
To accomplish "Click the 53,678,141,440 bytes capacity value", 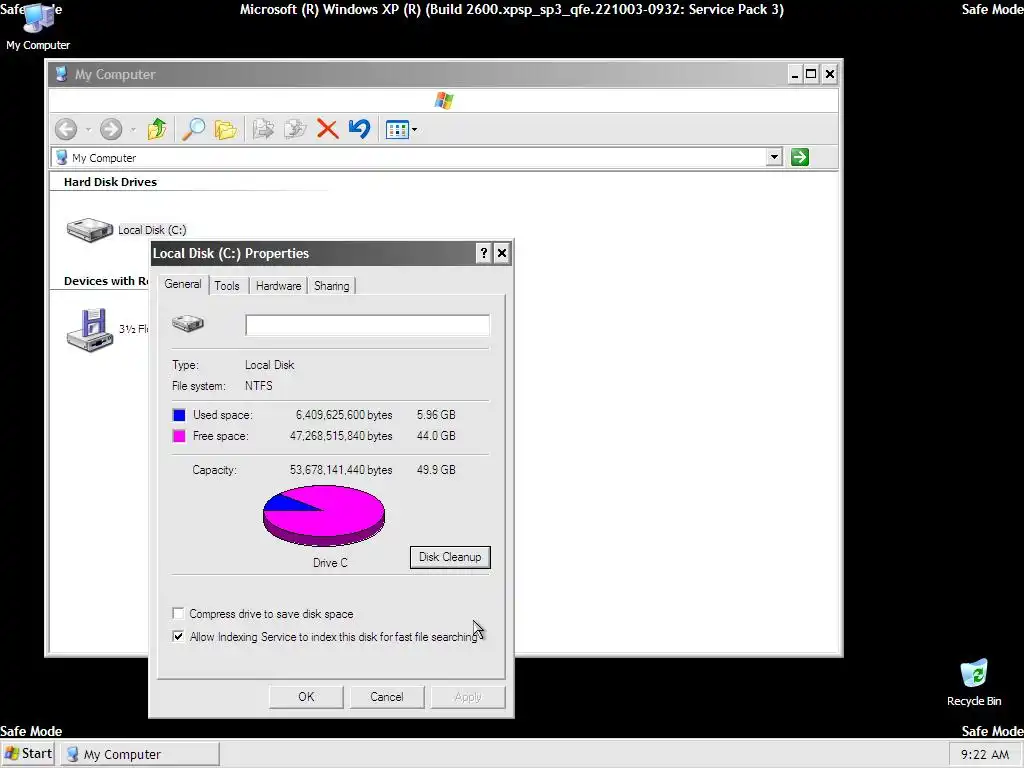I will (x=341, y=470).
